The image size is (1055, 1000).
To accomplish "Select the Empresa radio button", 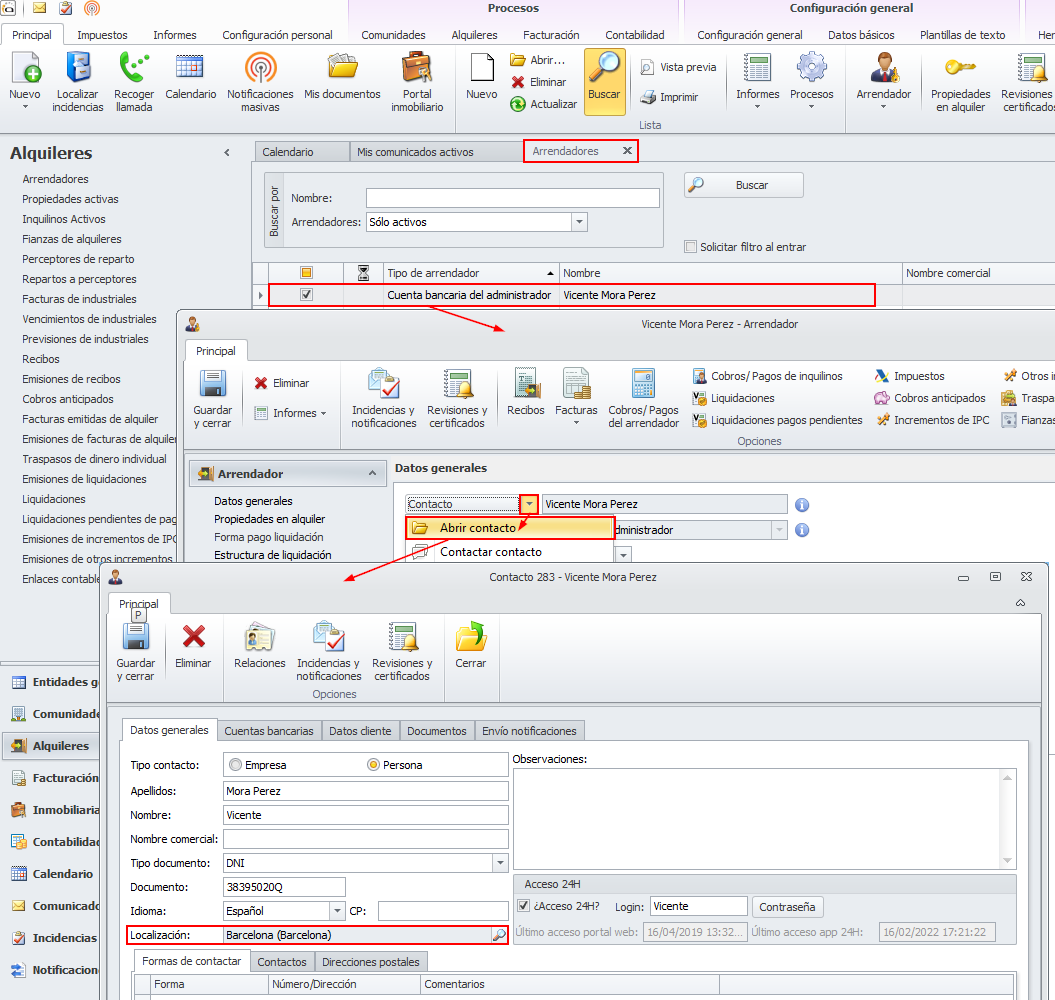I will (x=235, y=764).
